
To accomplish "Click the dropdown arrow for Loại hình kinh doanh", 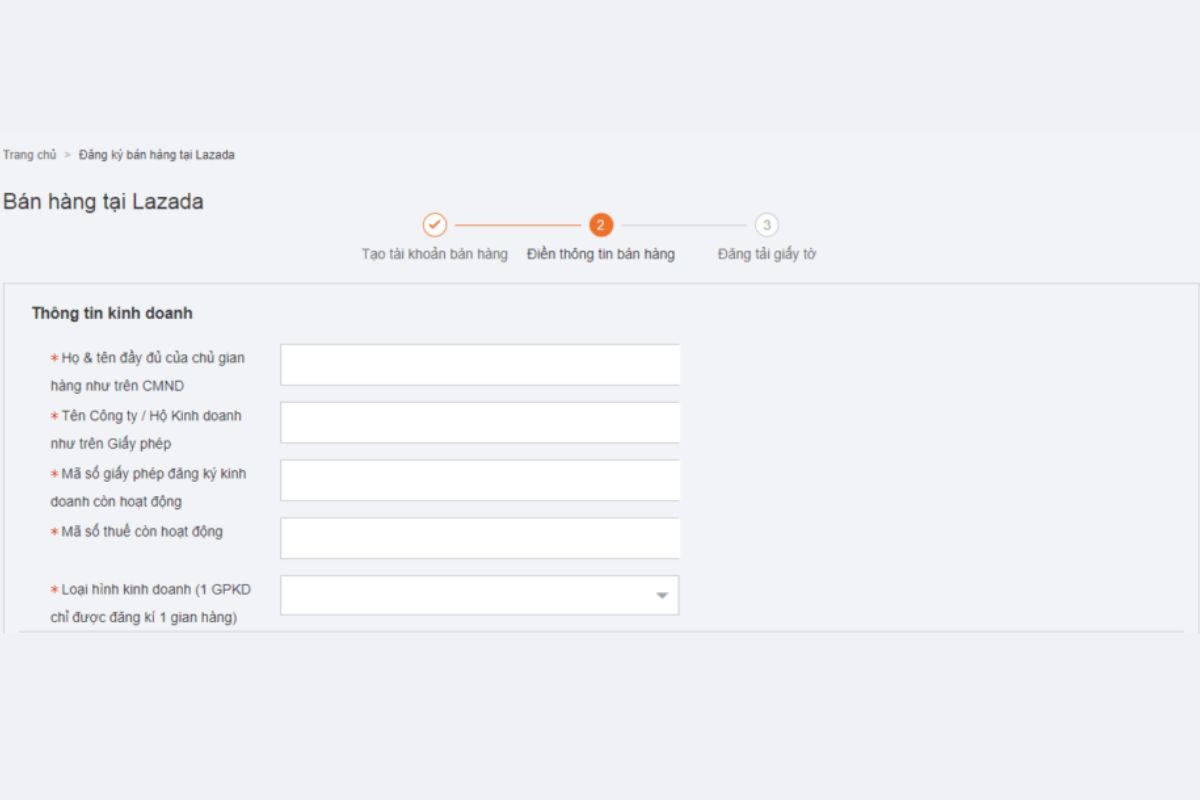I will coord(662,596).
